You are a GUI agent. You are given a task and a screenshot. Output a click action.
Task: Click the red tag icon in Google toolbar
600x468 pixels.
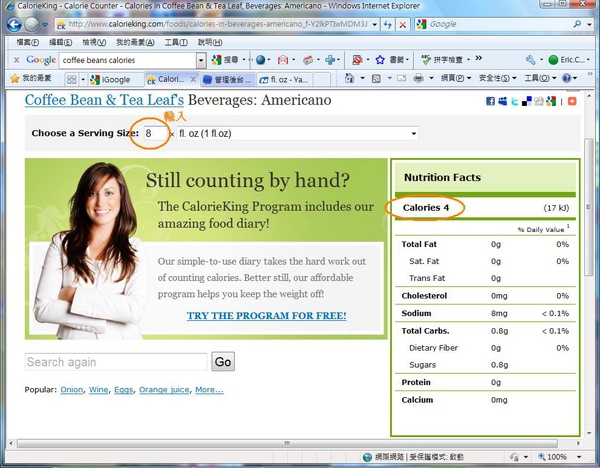click(x=308, y=60)
